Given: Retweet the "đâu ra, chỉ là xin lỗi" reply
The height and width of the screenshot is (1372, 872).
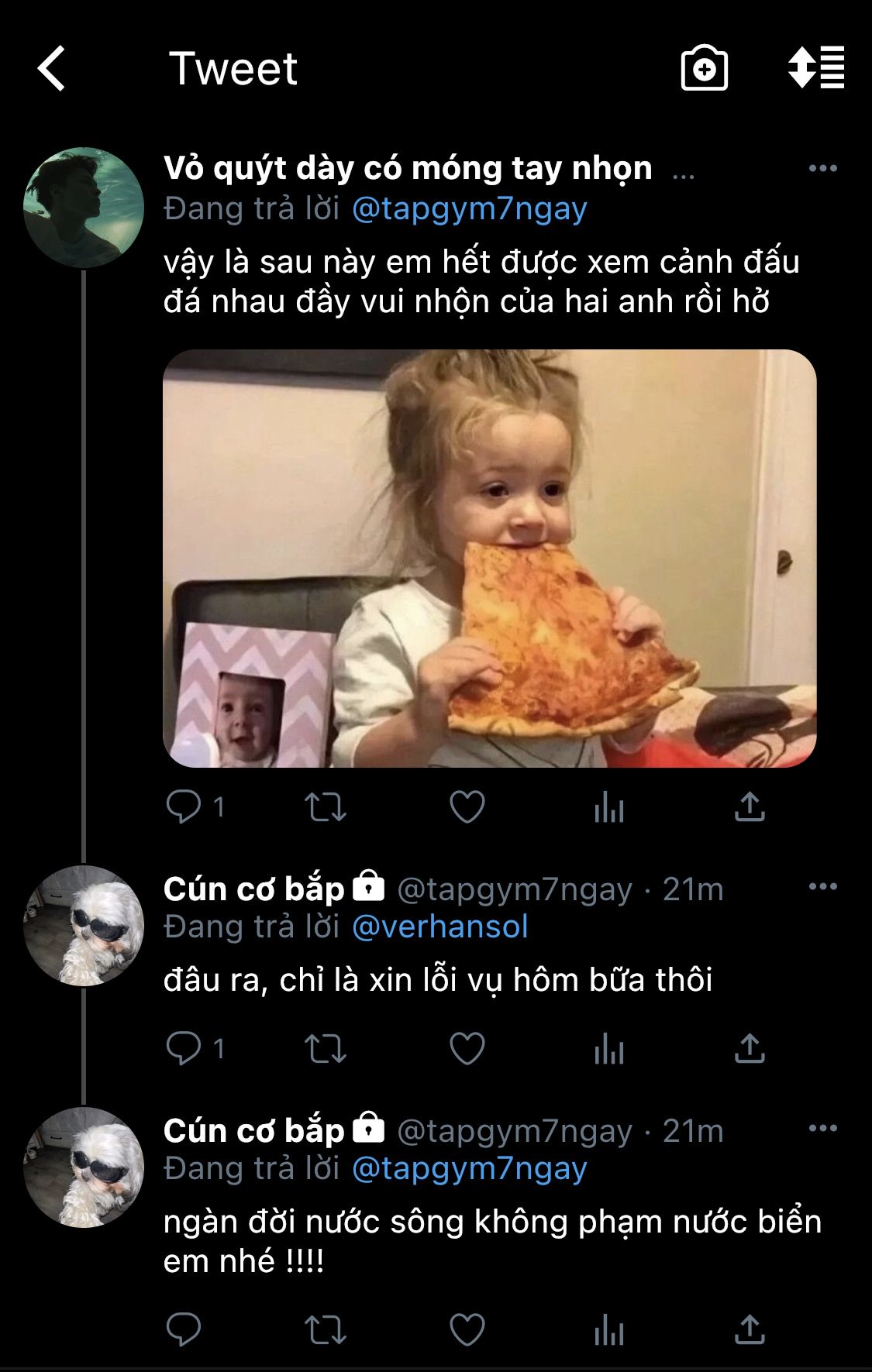Looking at the screenshot, I should (x=326, y=1049).
